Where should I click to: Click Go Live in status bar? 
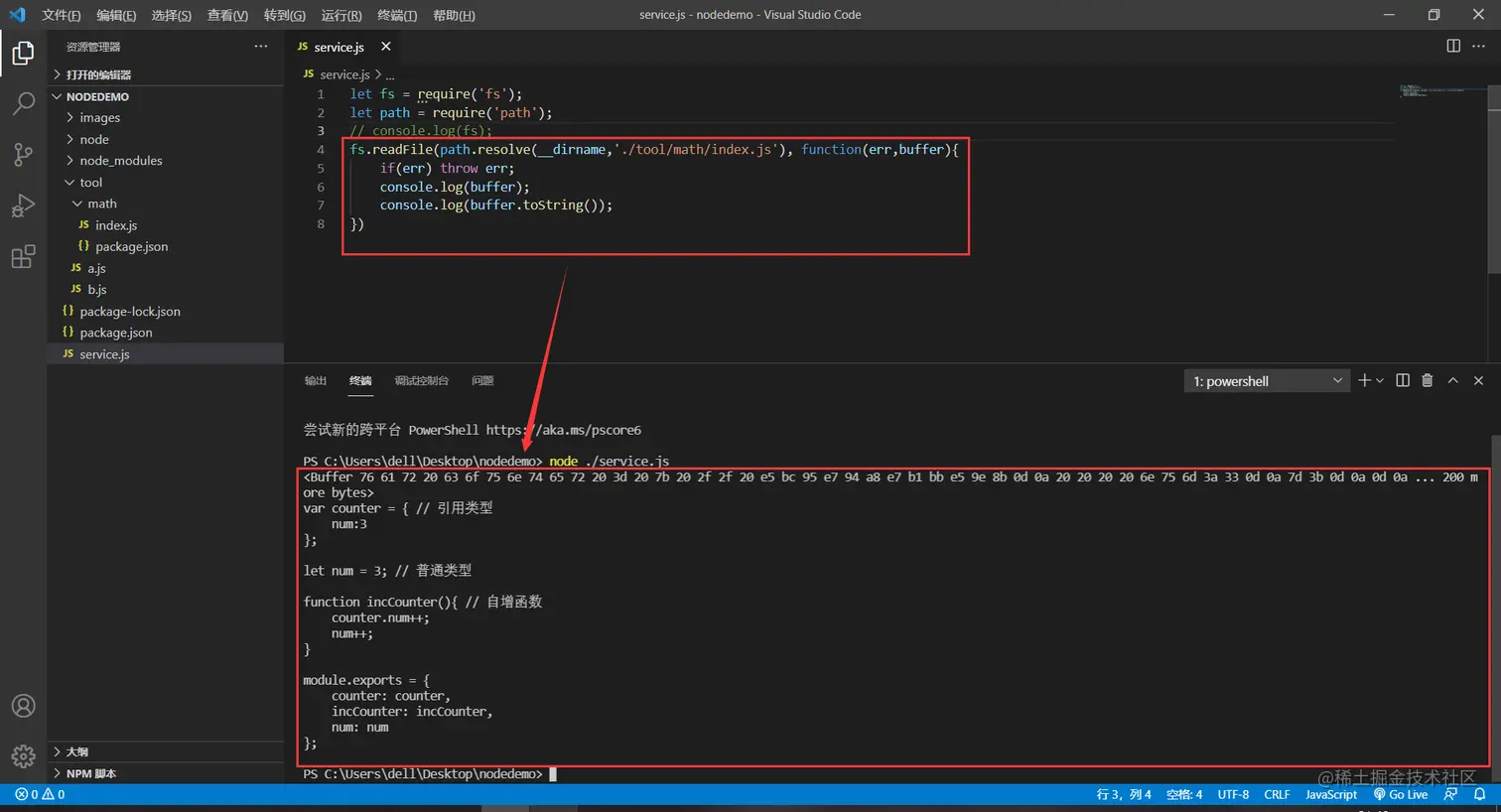pyautogui.click(x=1401, y=794)
